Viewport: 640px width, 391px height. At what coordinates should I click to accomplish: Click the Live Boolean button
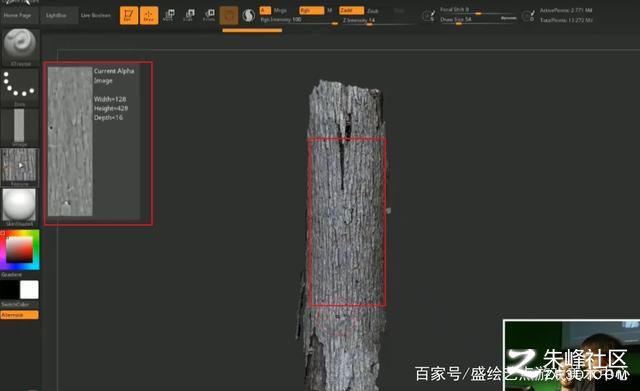[x=96, y=15]
